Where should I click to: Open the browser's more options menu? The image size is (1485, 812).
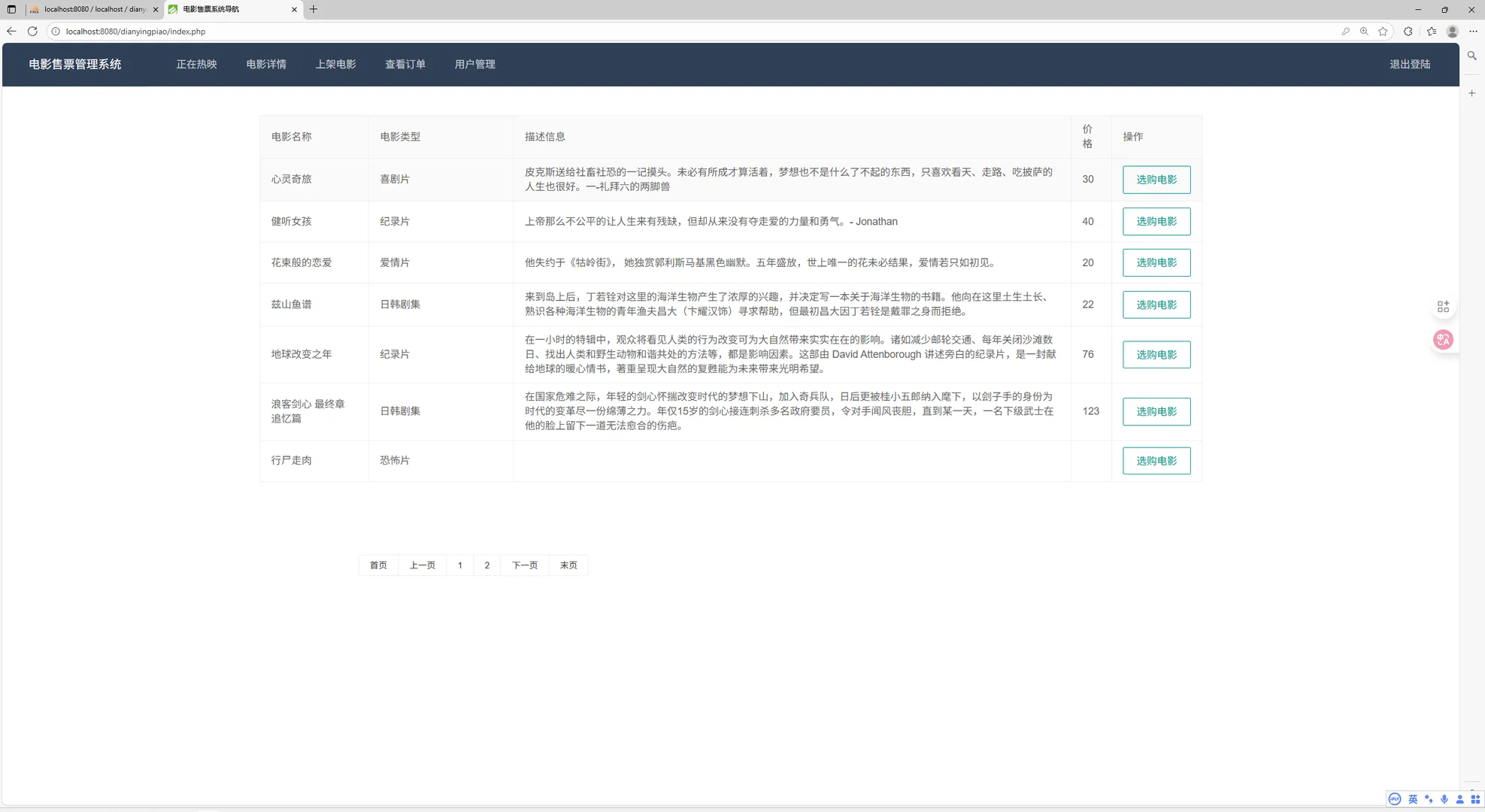(1473, 32)
